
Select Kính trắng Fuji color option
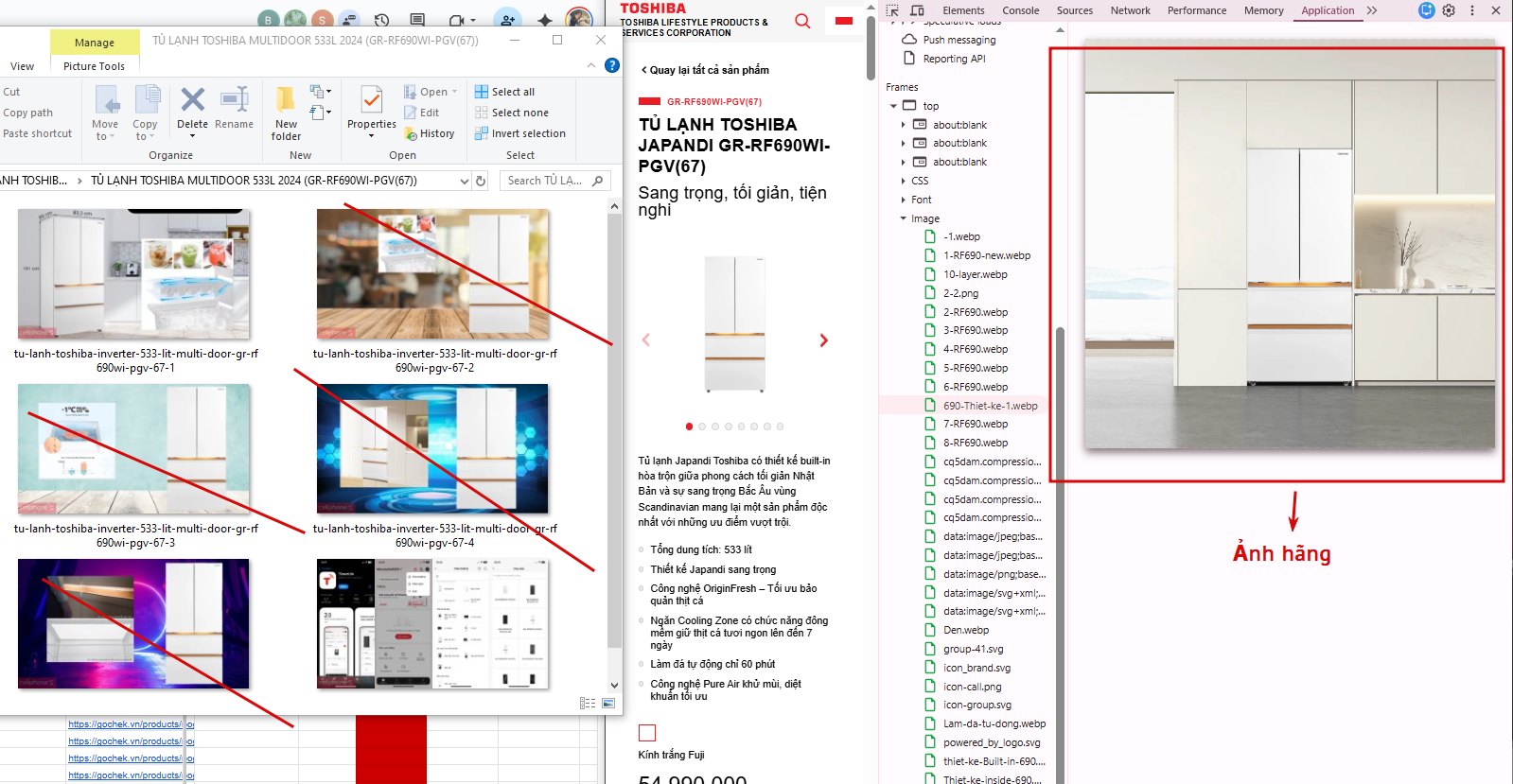[647, 733]
